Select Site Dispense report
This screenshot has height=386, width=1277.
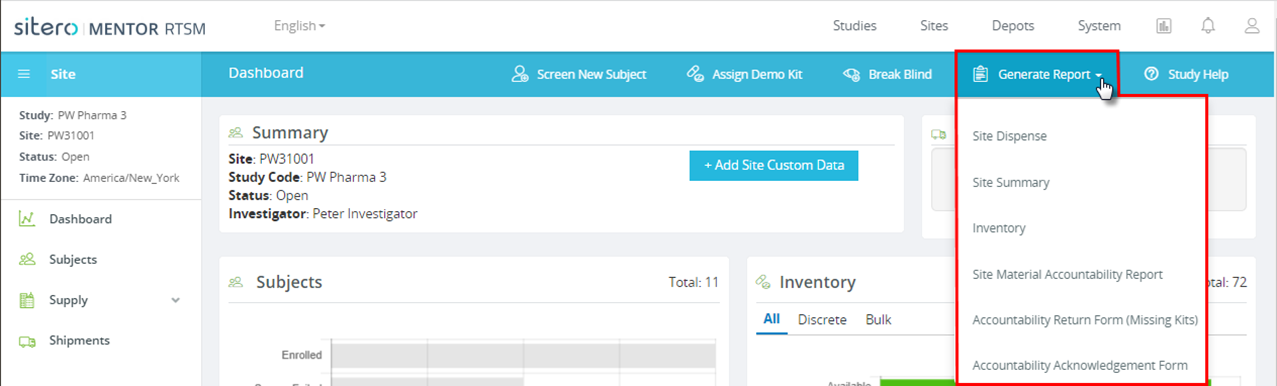click(x=1009, y=136)
